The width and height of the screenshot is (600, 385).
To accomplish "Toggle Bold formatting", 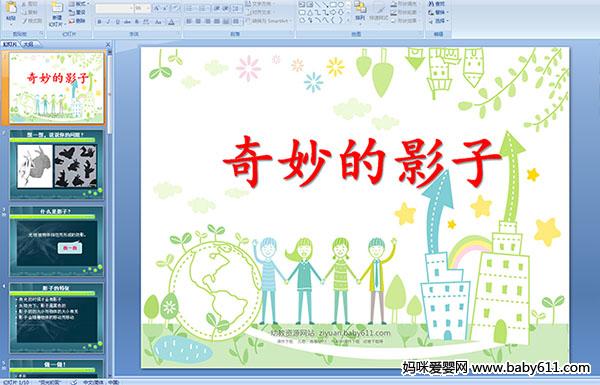I will (x=99, y=22).
